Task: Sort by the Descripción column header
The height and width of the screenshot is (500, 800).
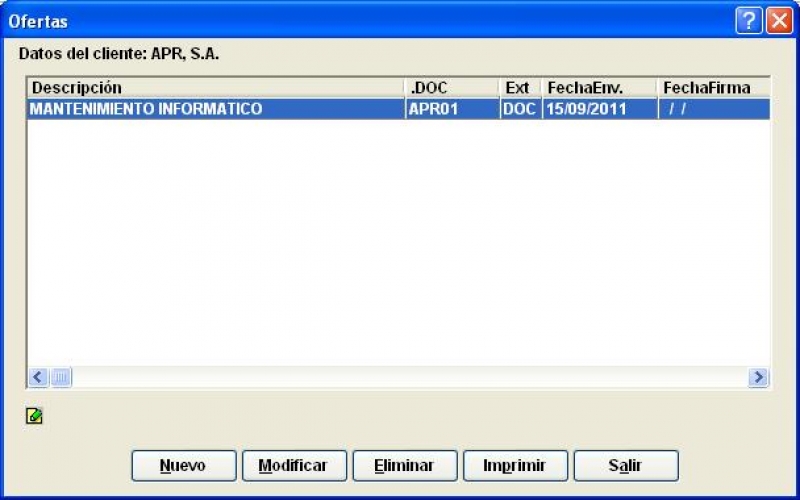Action: (216, 88)
